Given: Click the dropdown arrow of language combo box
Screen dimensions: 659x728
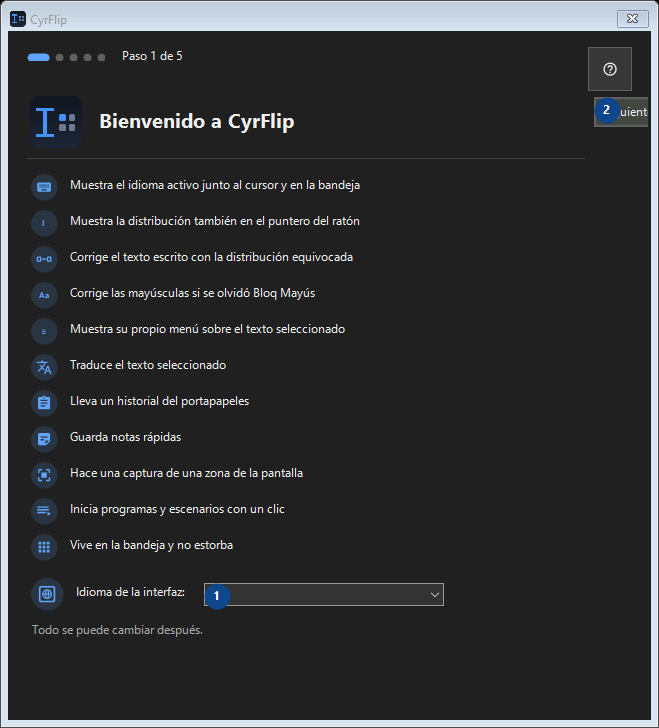Looking at the screenshot, I should click(x=435, y=595).
